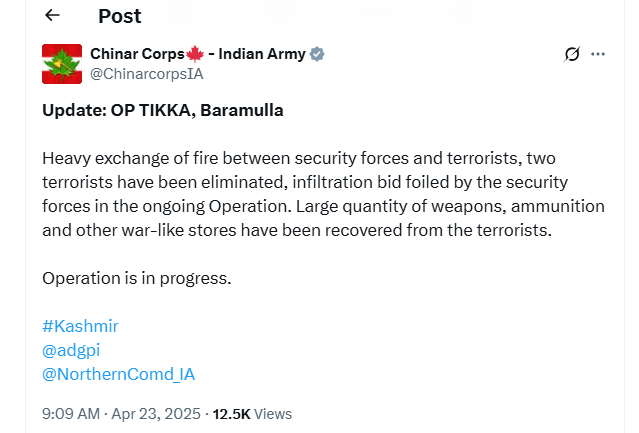This screenshot has width=639, height=433.
Task: Click the 'Update: OP TIKKA, Baramulla' headline
Action: [x=163, y=110]
